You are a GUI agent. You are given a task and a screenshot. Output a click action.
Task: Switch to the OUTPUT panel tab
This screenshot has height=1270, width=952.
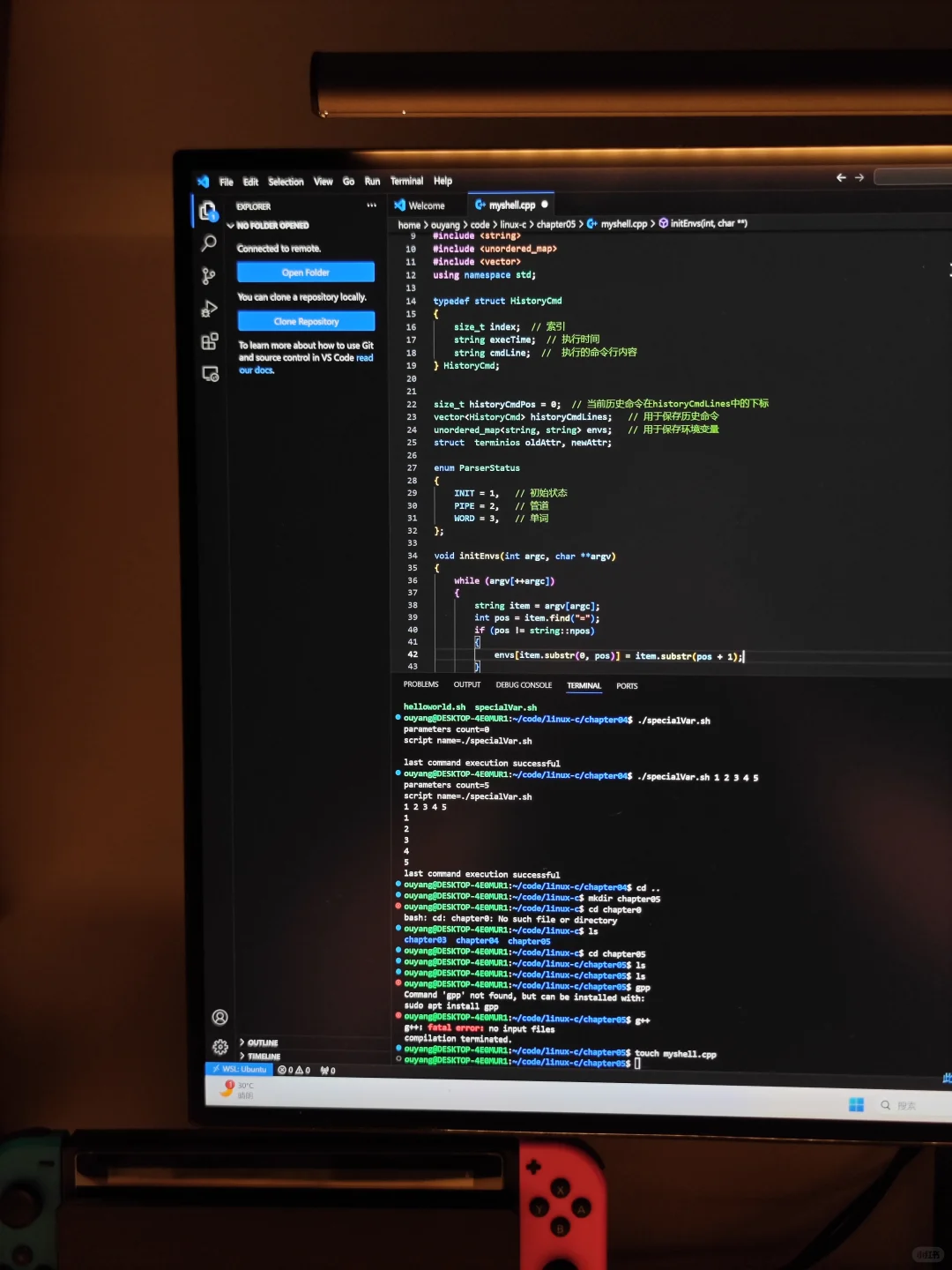pos(466,685)
